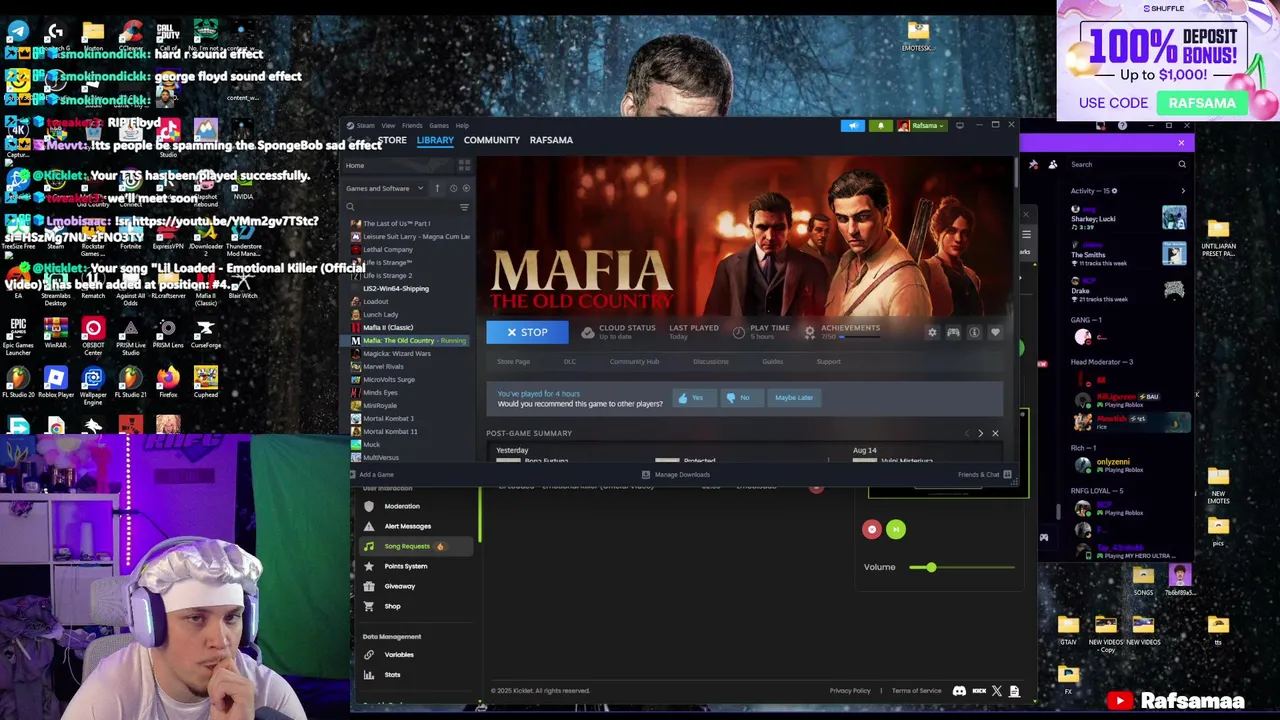Open Steam Friends menu
Screen dimensions: 1280x720
pos(412,126)
